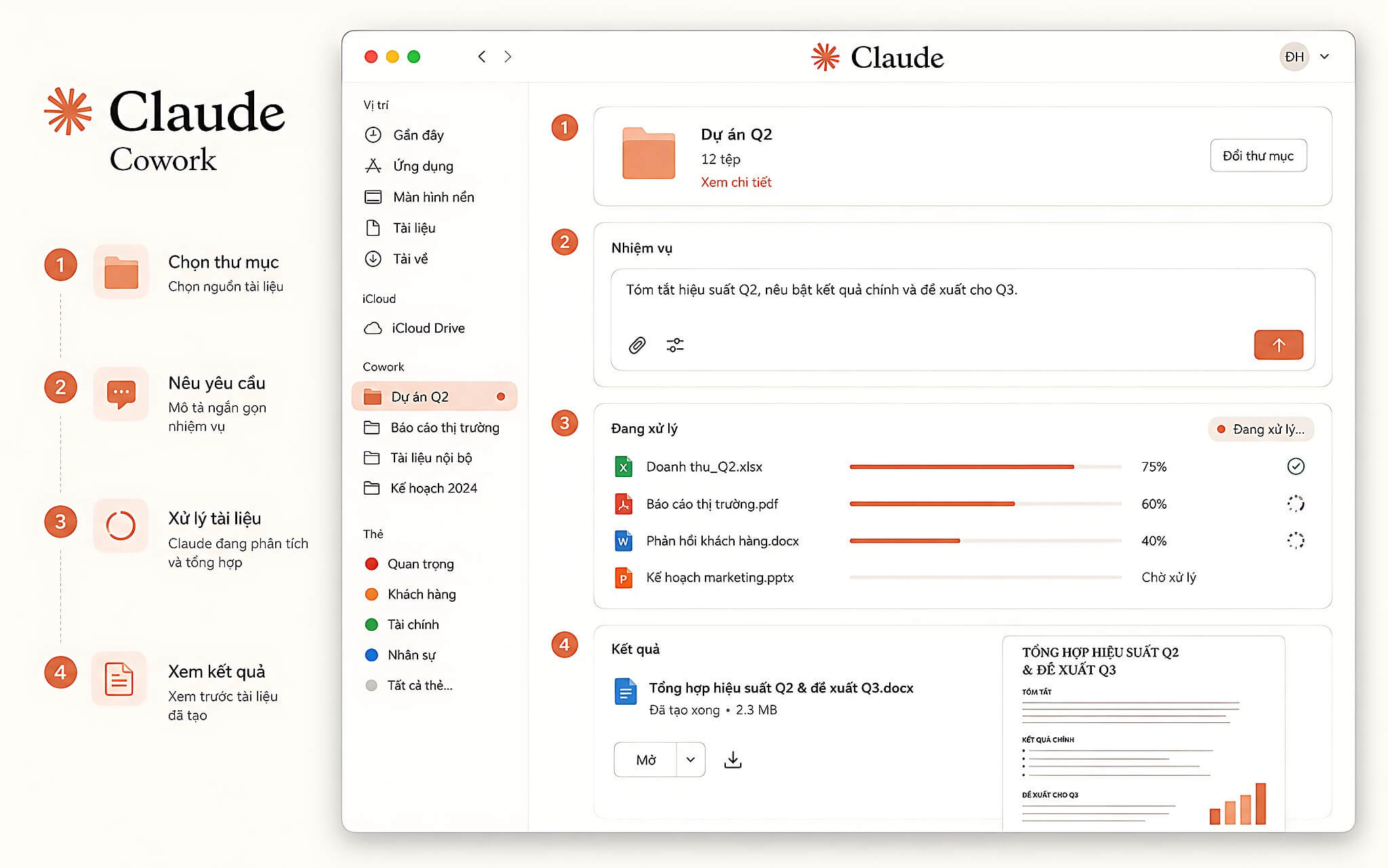
Task: Expand the account menu chevron beside ĐH
Action: pos(1324,57)
